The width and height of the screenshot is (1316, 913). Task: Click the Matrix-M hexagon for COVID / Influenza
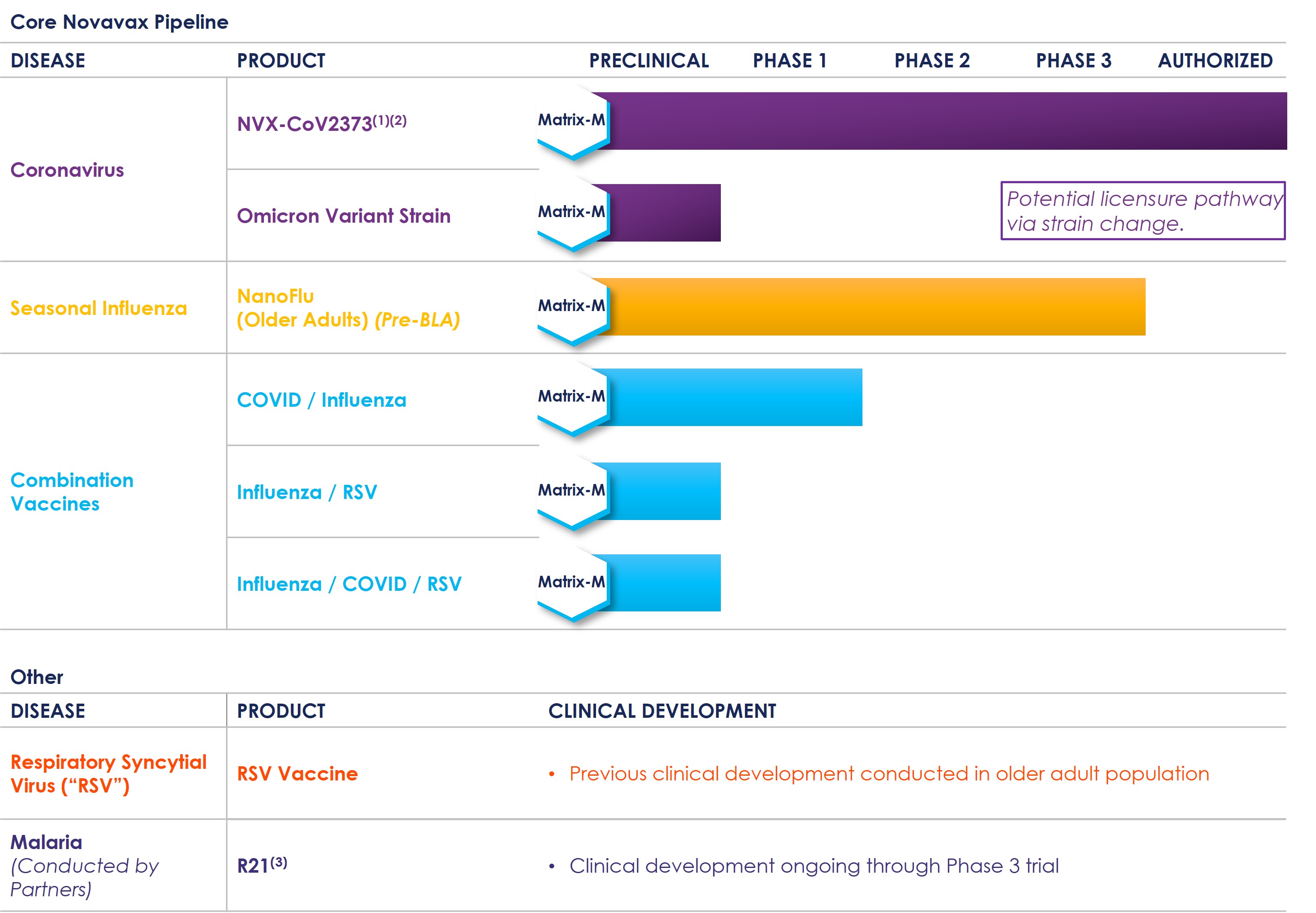[x=572, y=396]
